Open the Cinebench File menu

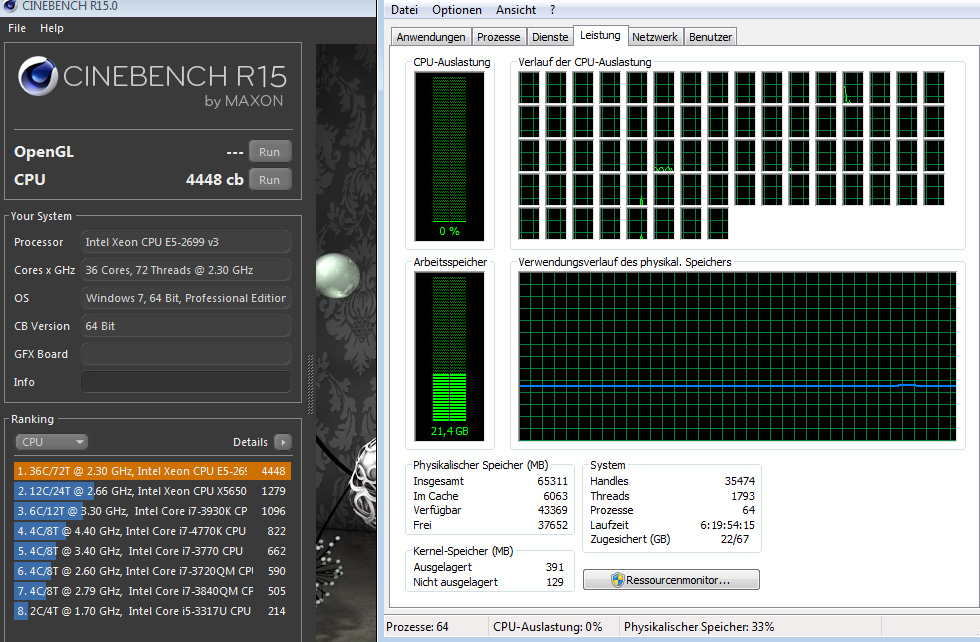click(17, 28)
